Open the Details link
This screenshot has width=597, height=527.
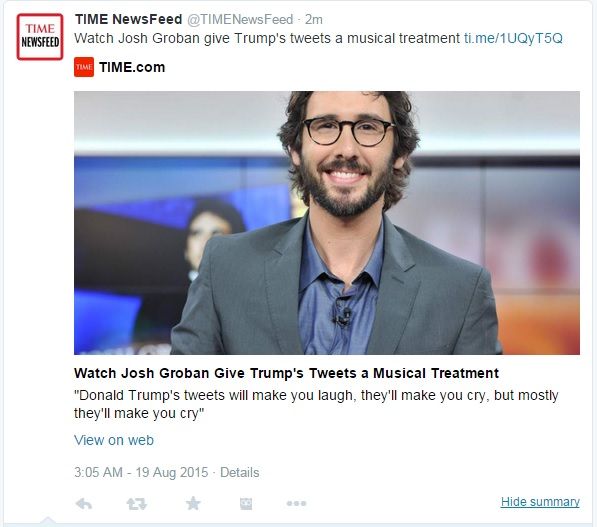pos(239,473)
